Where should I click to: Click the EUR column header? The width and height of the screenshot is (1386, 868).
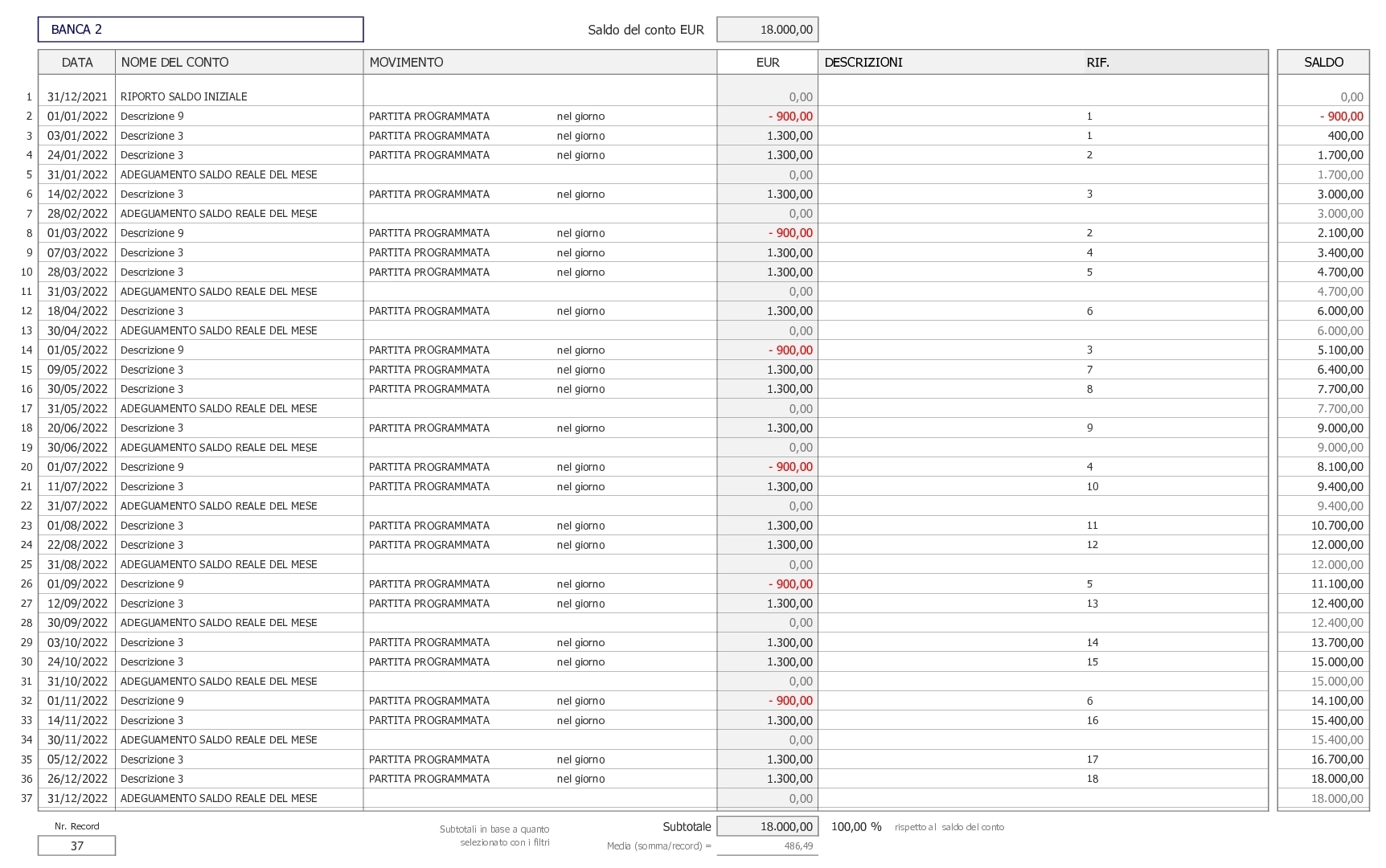point(768,62)
